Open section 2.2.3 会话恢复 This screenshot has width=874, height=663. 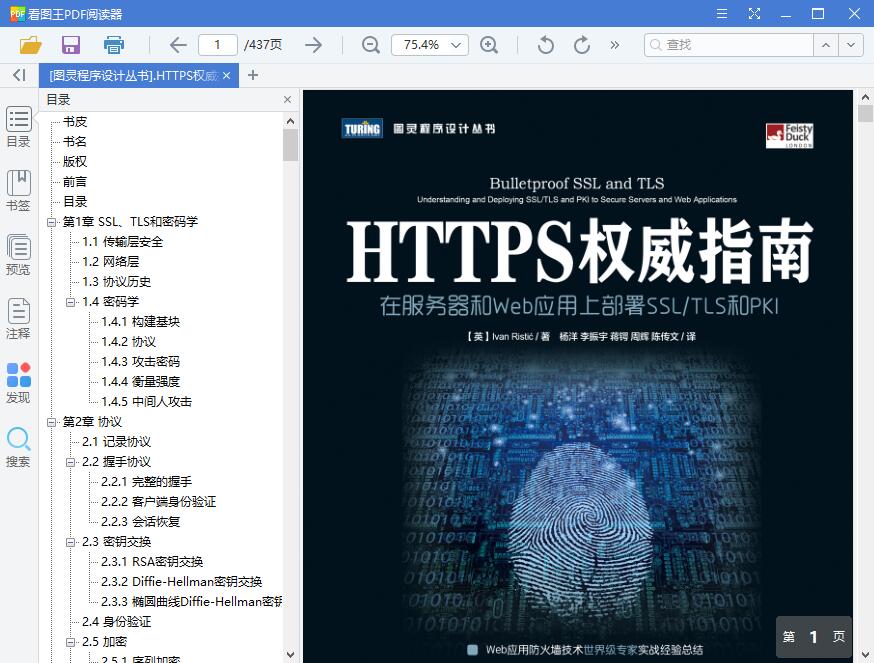click(x=140, y=522)
